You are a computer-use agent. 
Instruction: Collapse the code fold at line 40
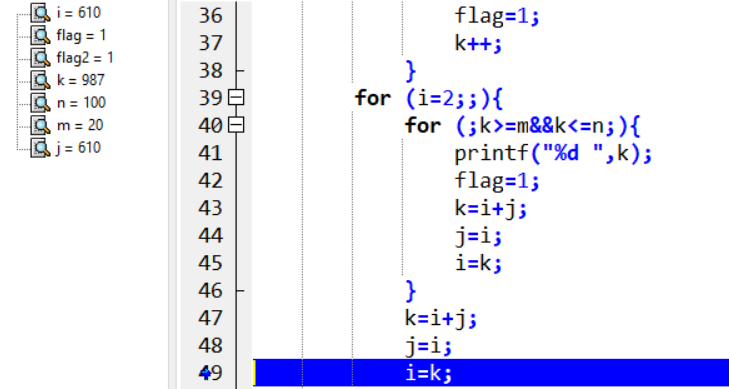pos(236,125)
